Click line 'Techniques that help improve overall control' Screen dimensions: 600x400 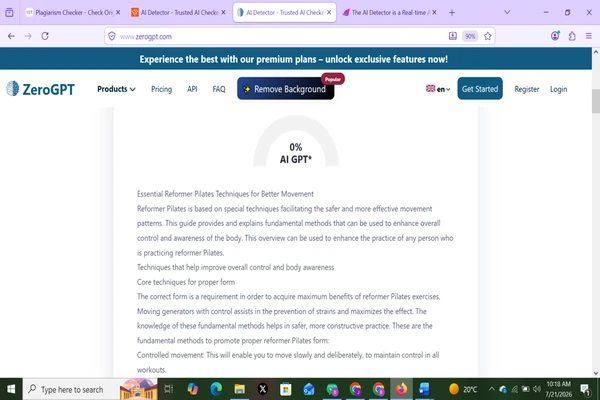tap(235, 267)
